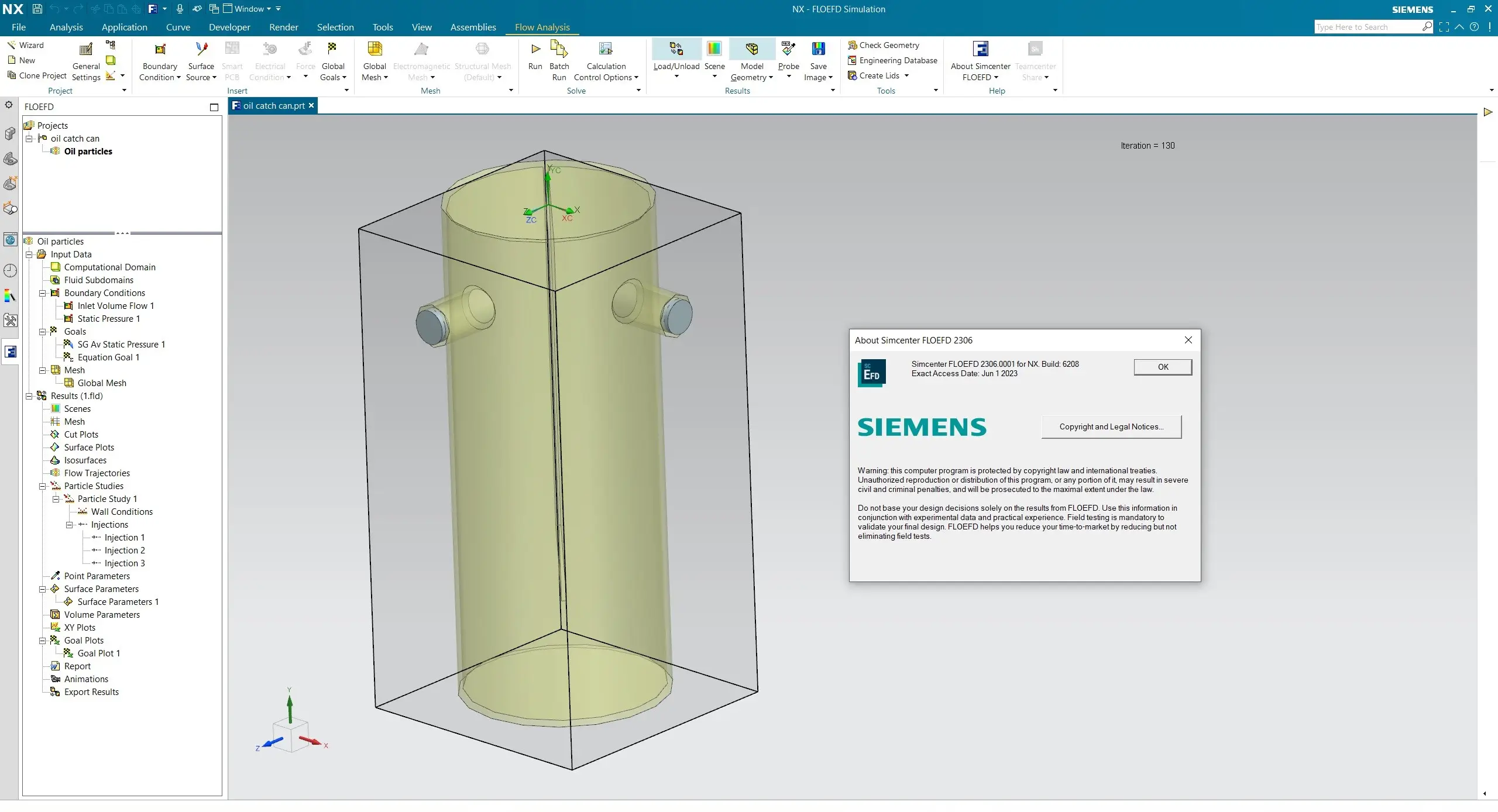Screen dimensions: 1498x812
Task: Open Model Geometry dropdown arrow
Action: [x=771, y=78]
